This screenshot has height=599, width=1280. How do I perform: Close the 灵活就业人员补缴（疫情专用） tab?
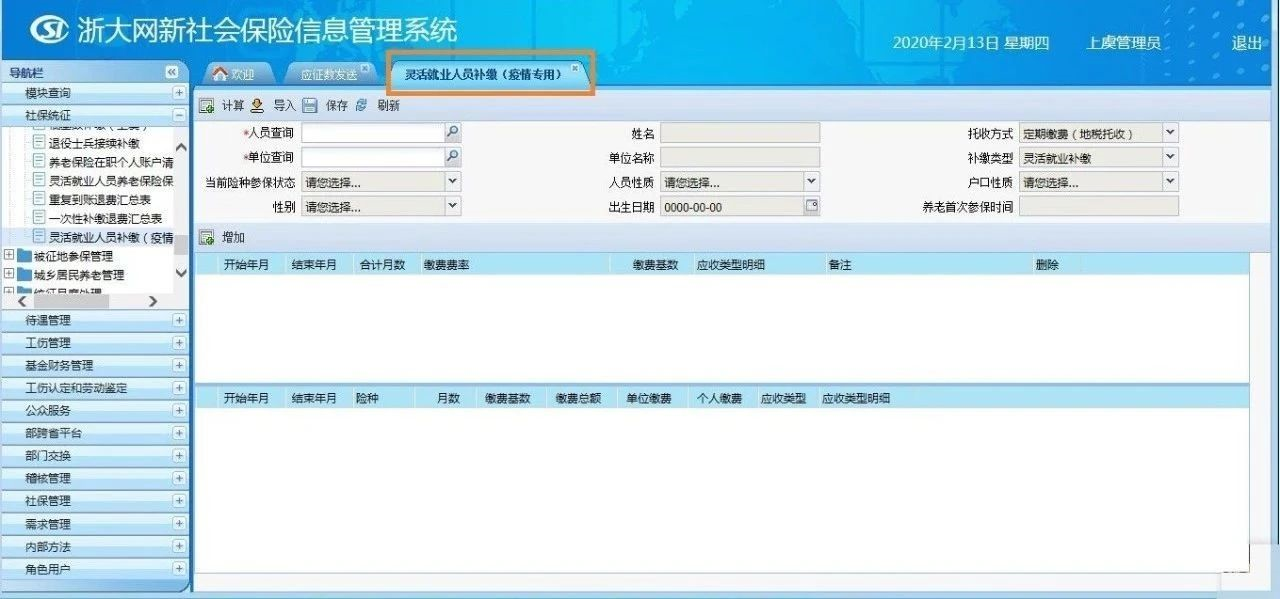pos(574,68)
